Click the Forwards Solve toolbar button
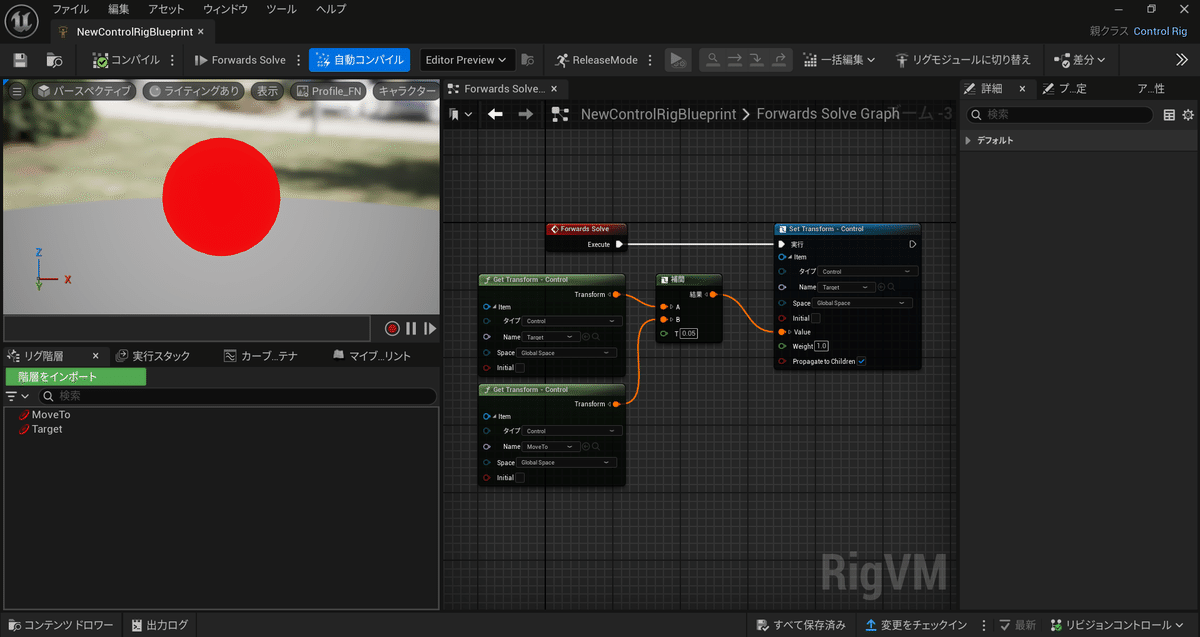Viewport: 1200px width, 637px height. click(x=240, y=60)
